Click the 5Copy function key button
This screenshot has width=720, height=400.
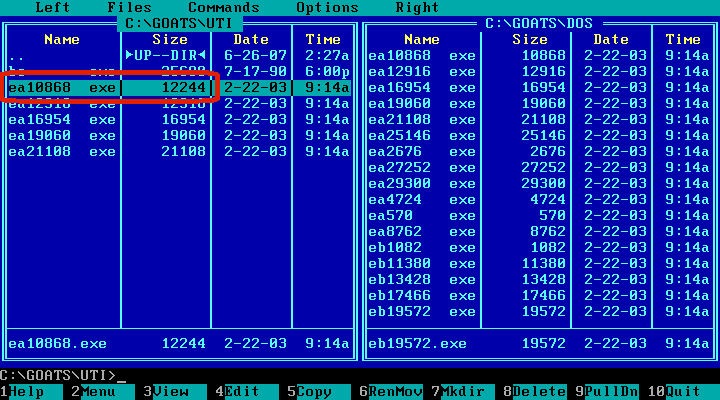[x=319, y=392]
